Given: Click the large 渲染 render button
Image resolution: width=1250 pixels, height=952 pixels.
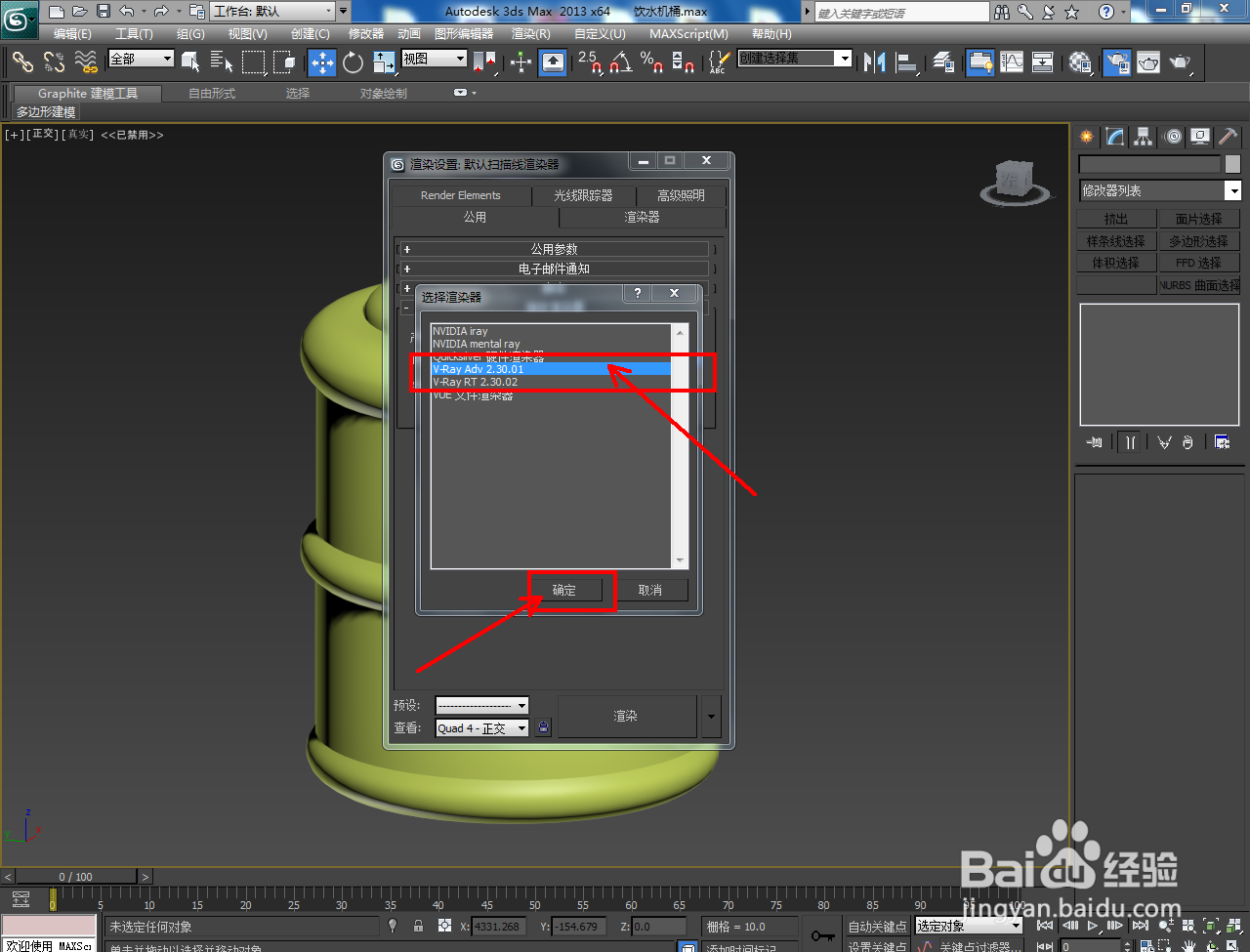Looking at the screenshot, I should point(627,716).
